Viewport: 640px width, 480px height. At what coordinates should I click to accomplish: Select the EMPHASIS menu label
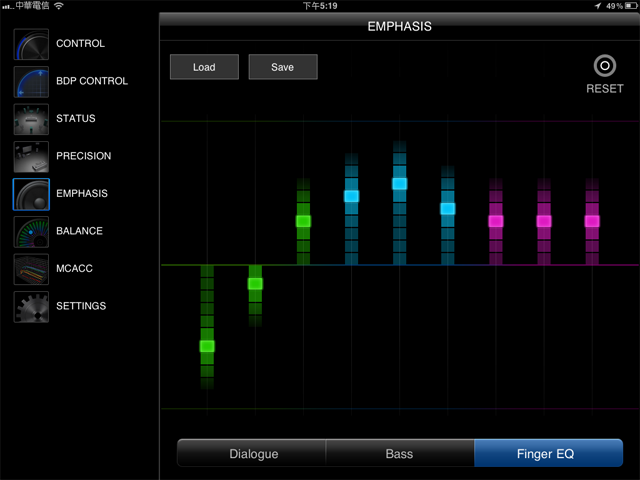pos(82,193)
